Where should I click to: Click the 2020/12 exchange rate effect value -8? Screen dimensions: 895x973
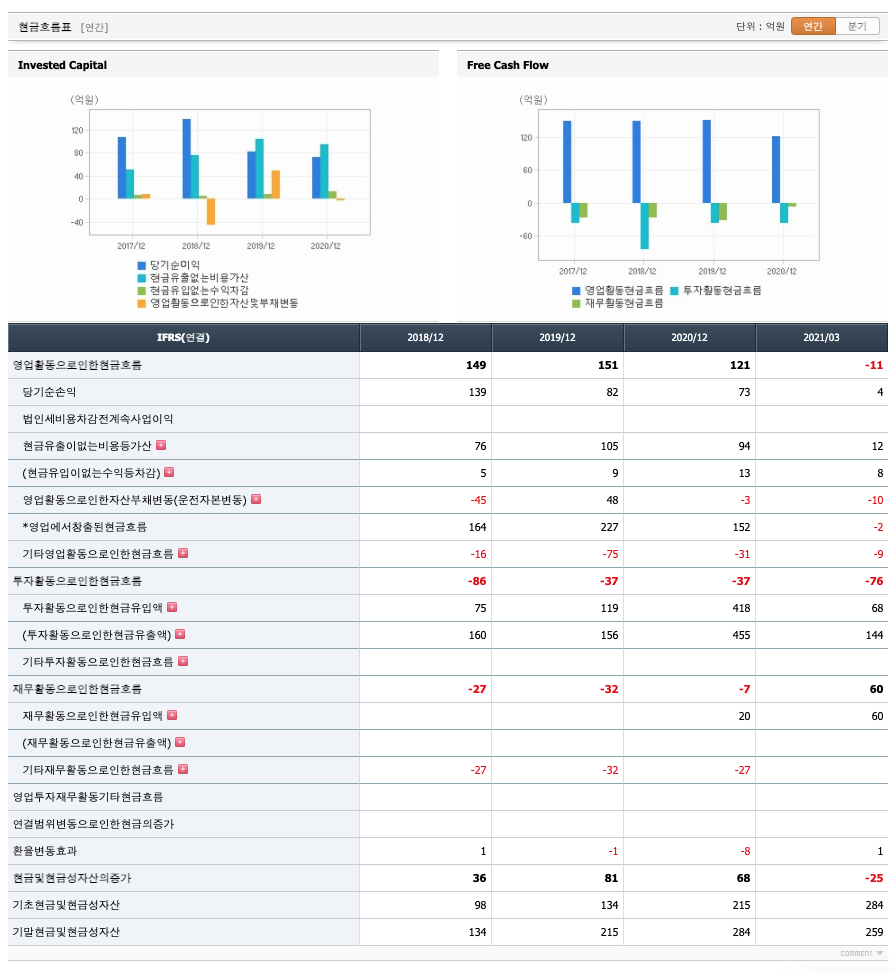745,851
